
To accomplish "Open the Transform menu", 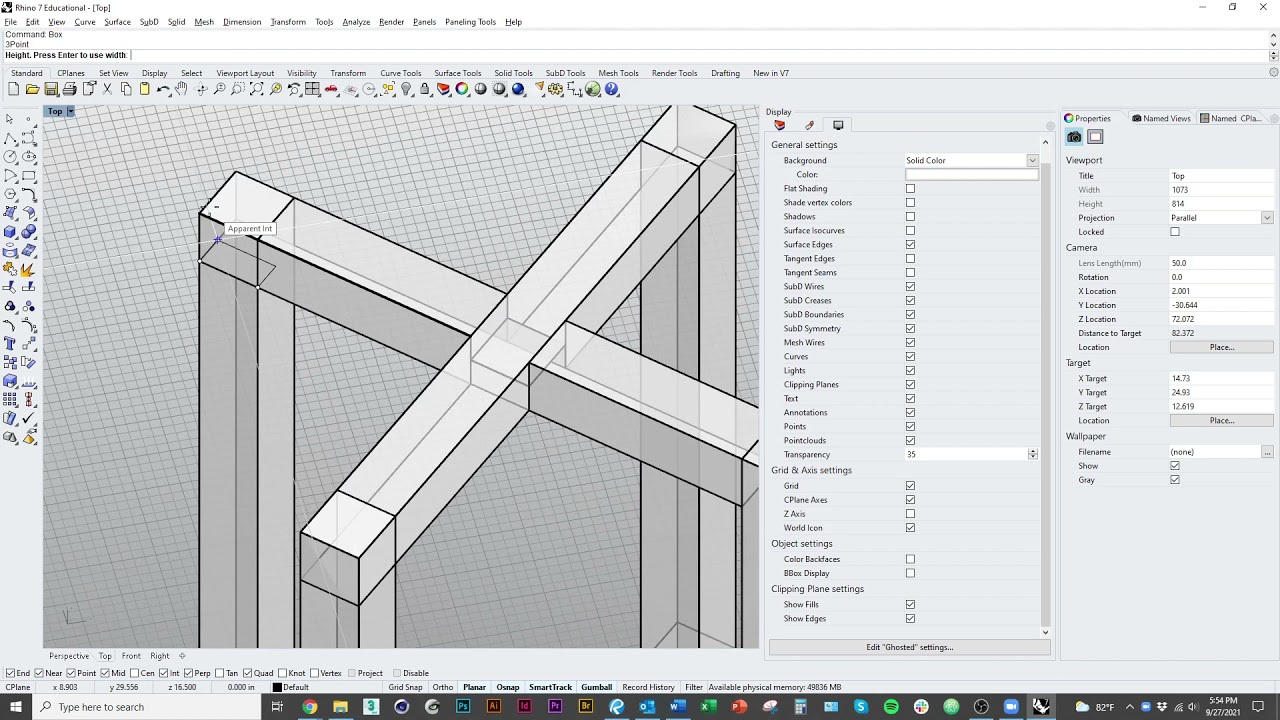I will coord(288,22).
